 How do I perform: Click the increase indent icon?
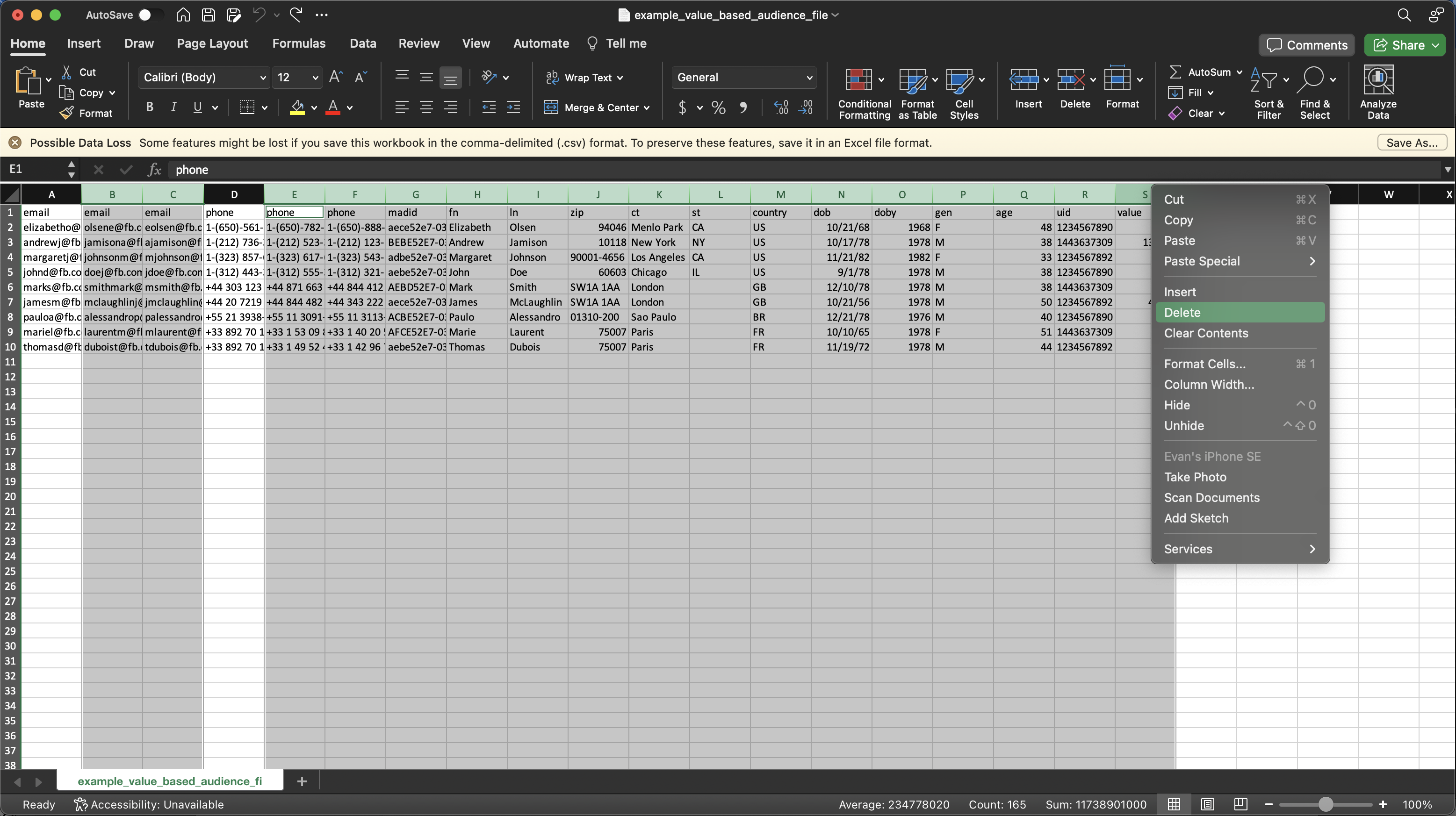point(513,107)
